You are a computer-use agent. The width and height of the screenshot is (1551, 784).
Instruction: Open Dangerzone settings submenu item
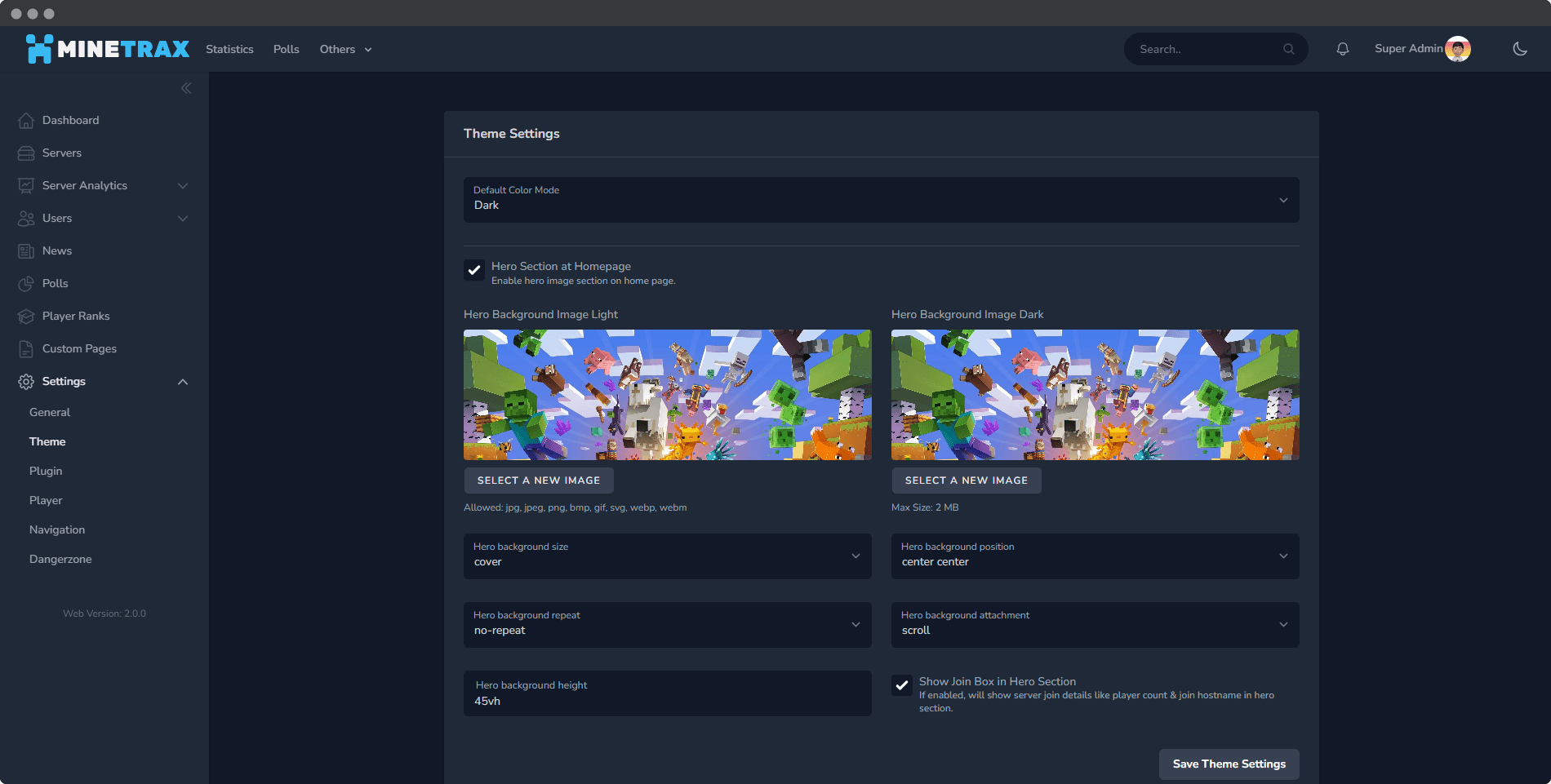tap(60, 559)
